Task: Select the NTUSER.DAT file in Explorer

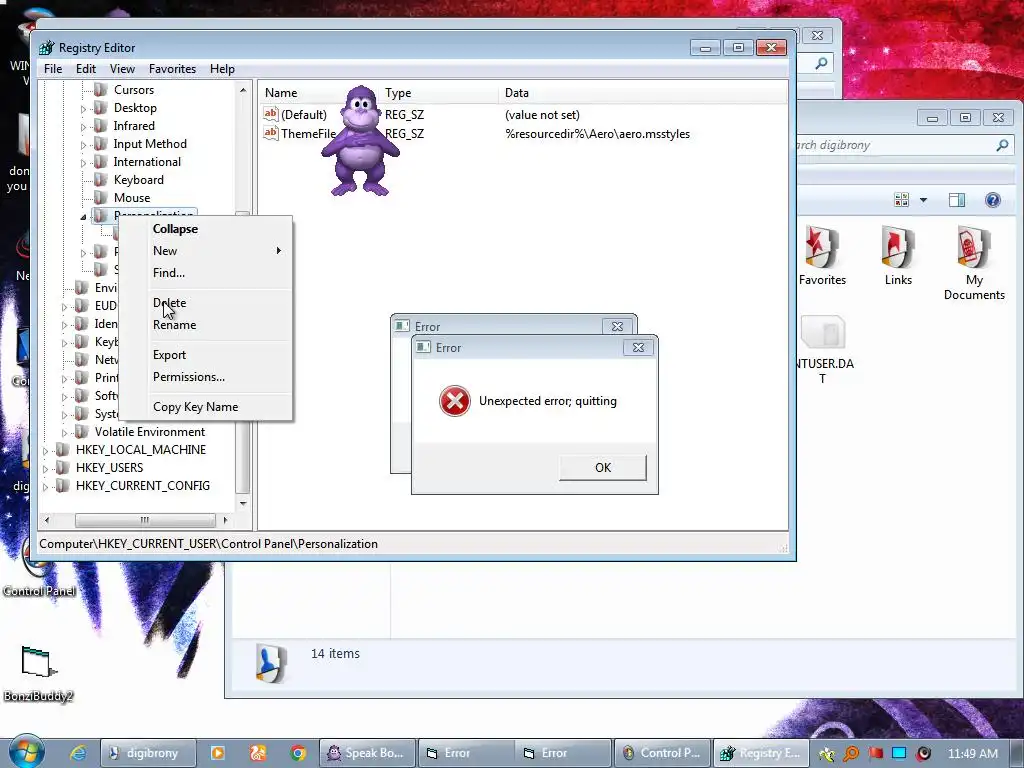Action: pyautogui.click(x=823, y=350)
